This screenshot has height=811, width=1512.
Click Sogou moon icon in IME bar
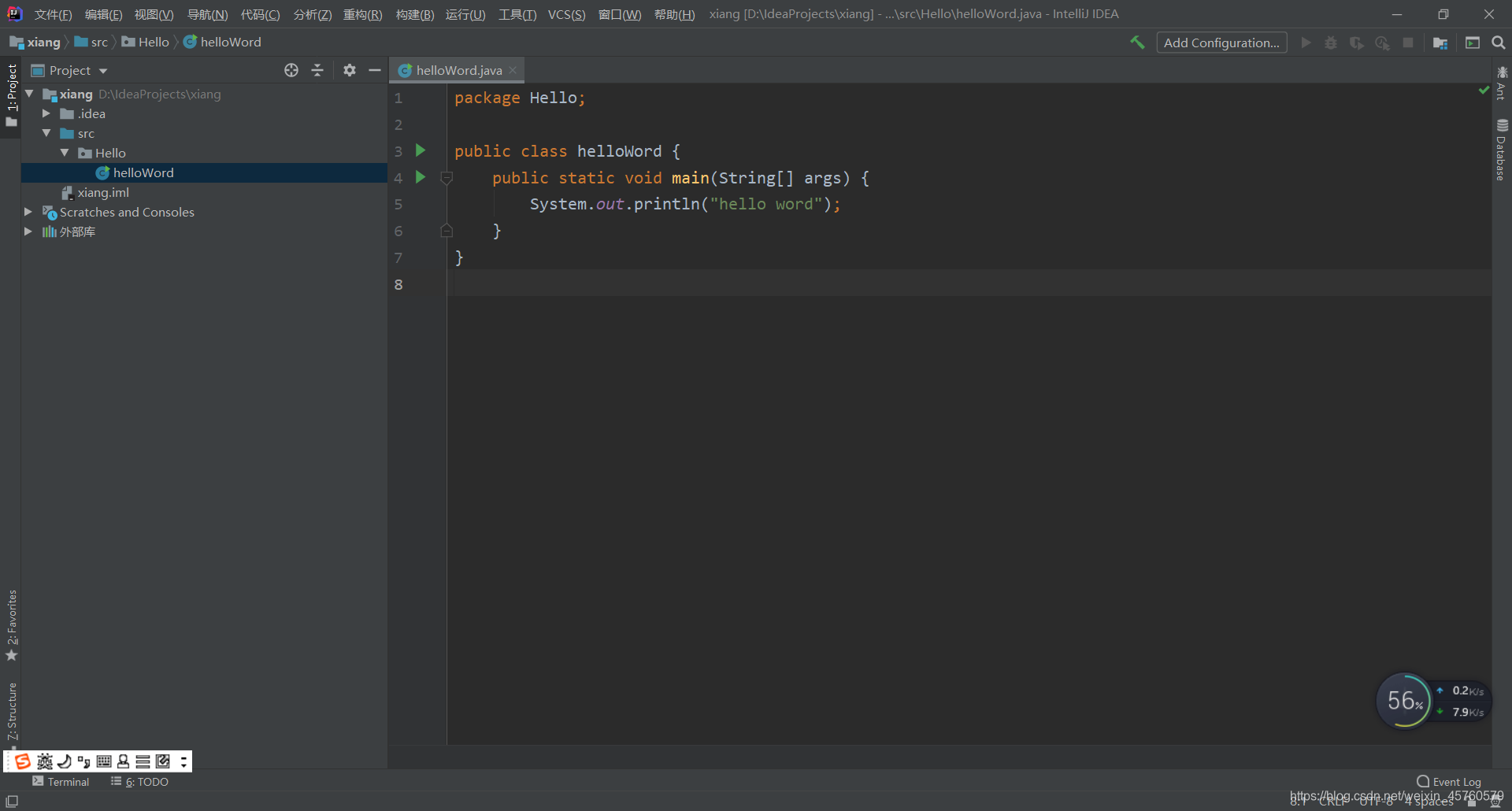click(x=65, y=761)
